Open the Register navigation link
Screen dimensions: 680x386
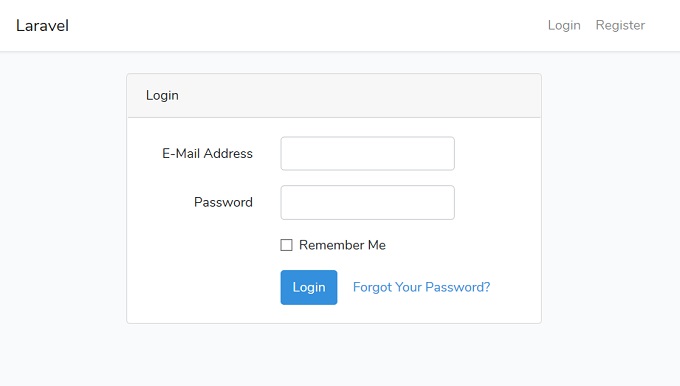click(x=620, y=25)
